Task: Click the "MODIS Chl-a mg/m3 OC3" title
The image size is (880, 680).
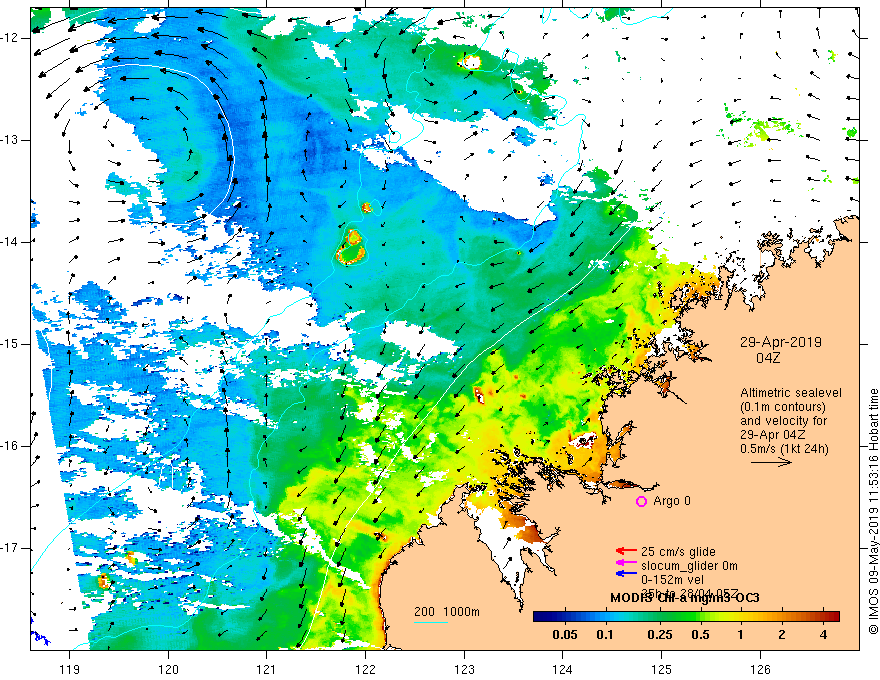Action: [x=685, y=598]
